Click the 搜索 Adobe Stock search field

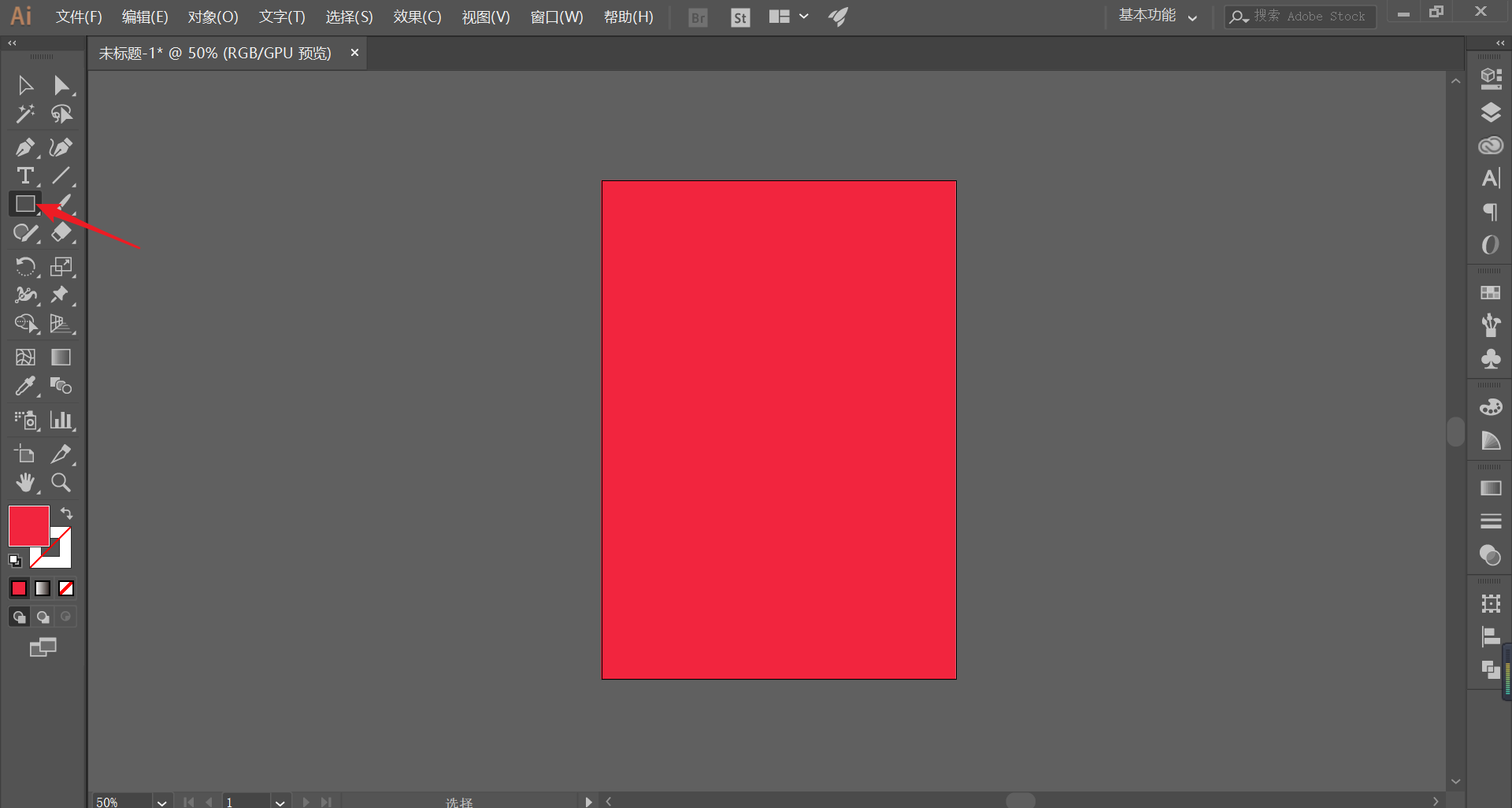1300,17
